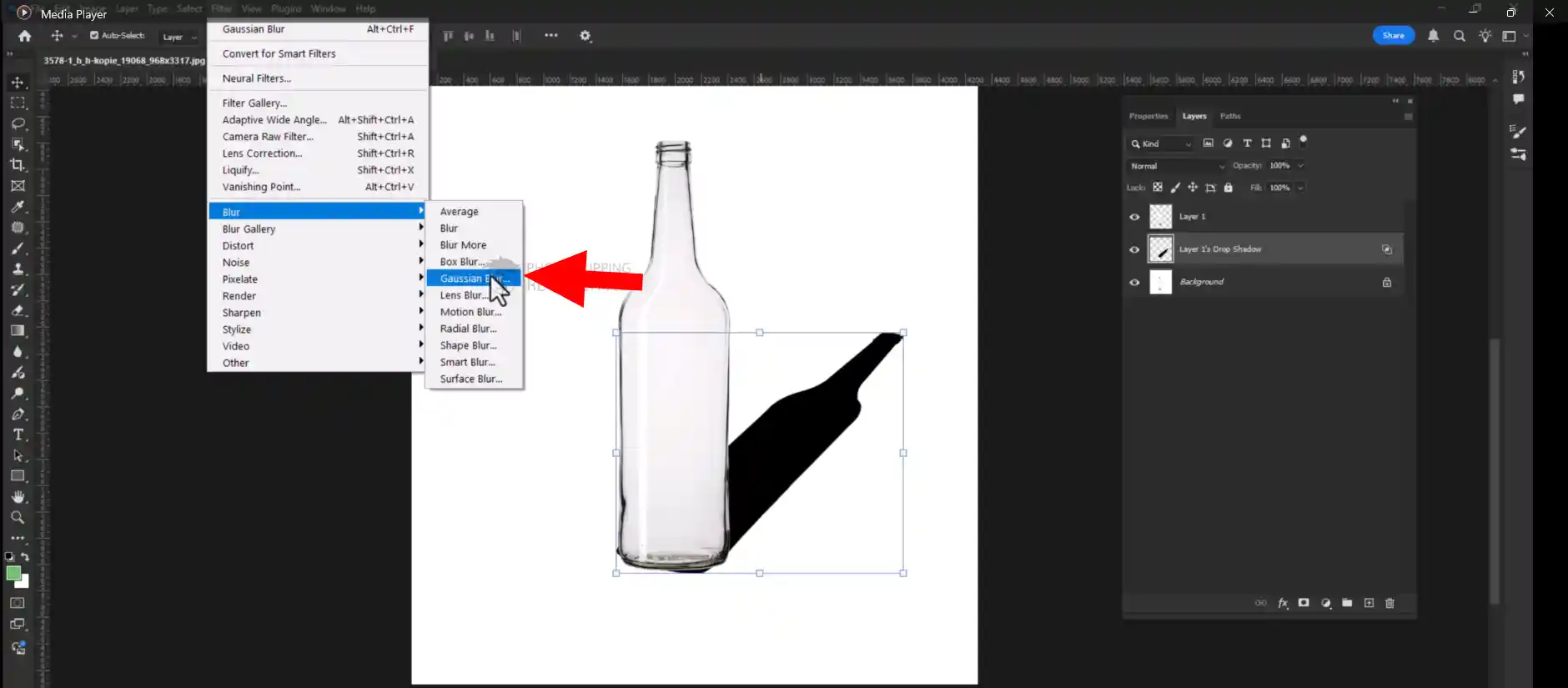1568x688 pixels.
Task: Expand the Noise submenu
Action: (317, 263)
